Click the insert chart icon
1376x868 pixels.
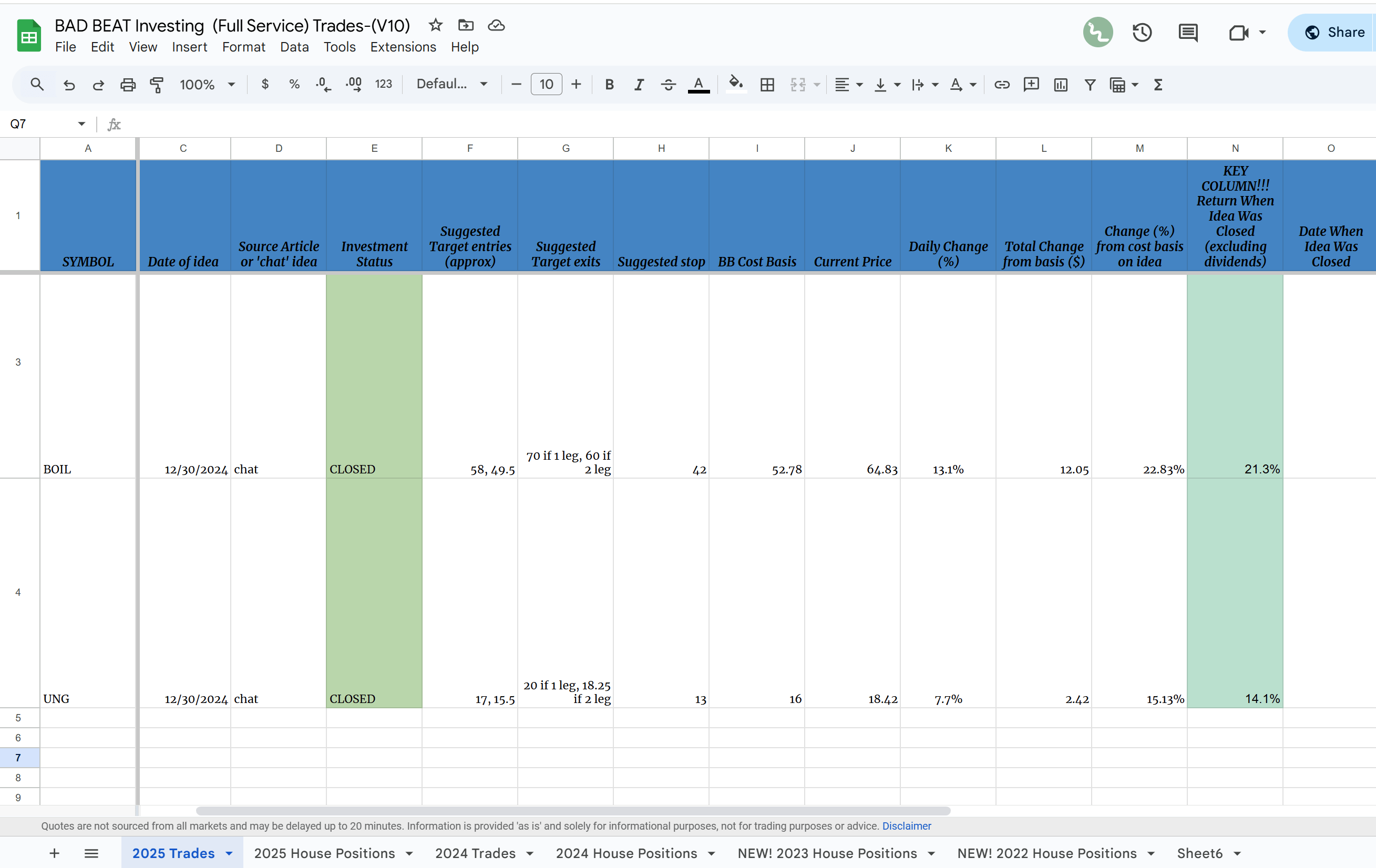pyautogui.click(x=1061, y=85)
